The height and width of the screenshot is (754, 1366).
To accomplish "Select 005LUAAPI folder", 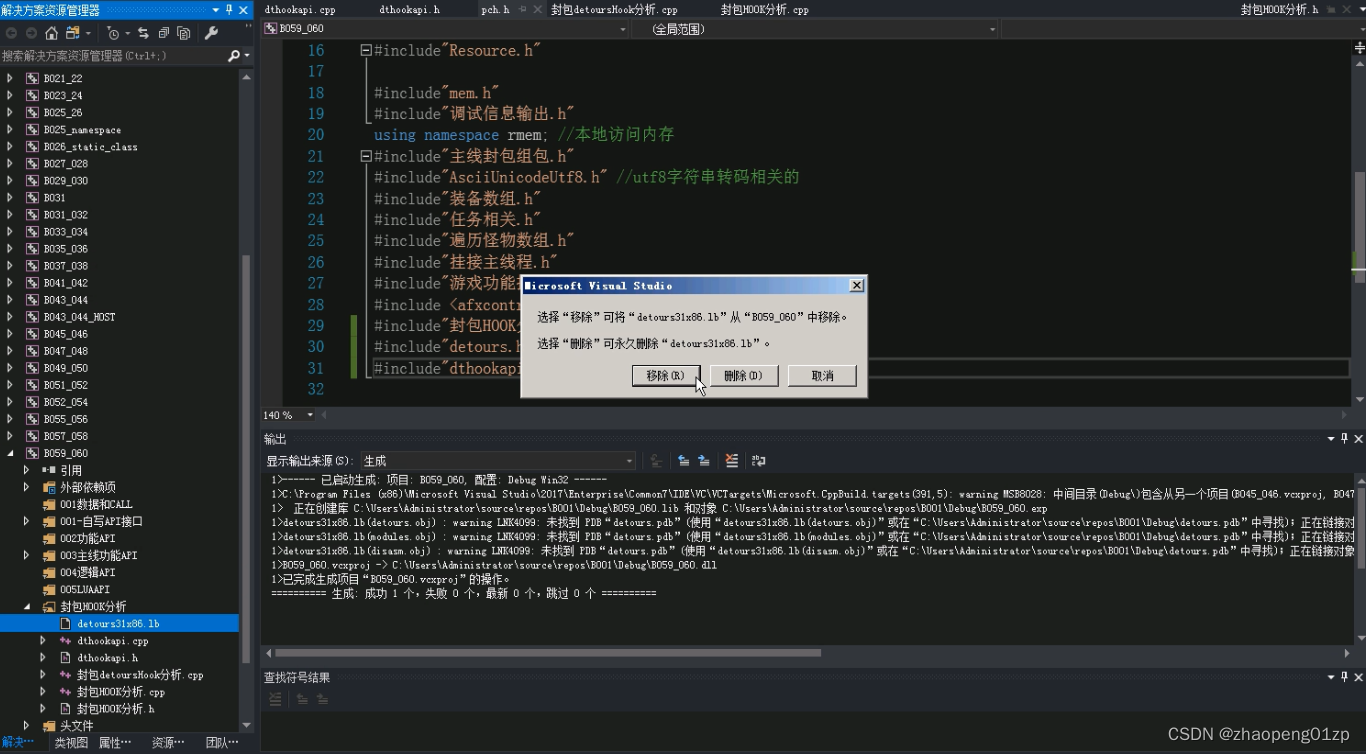I will point(85,590).
